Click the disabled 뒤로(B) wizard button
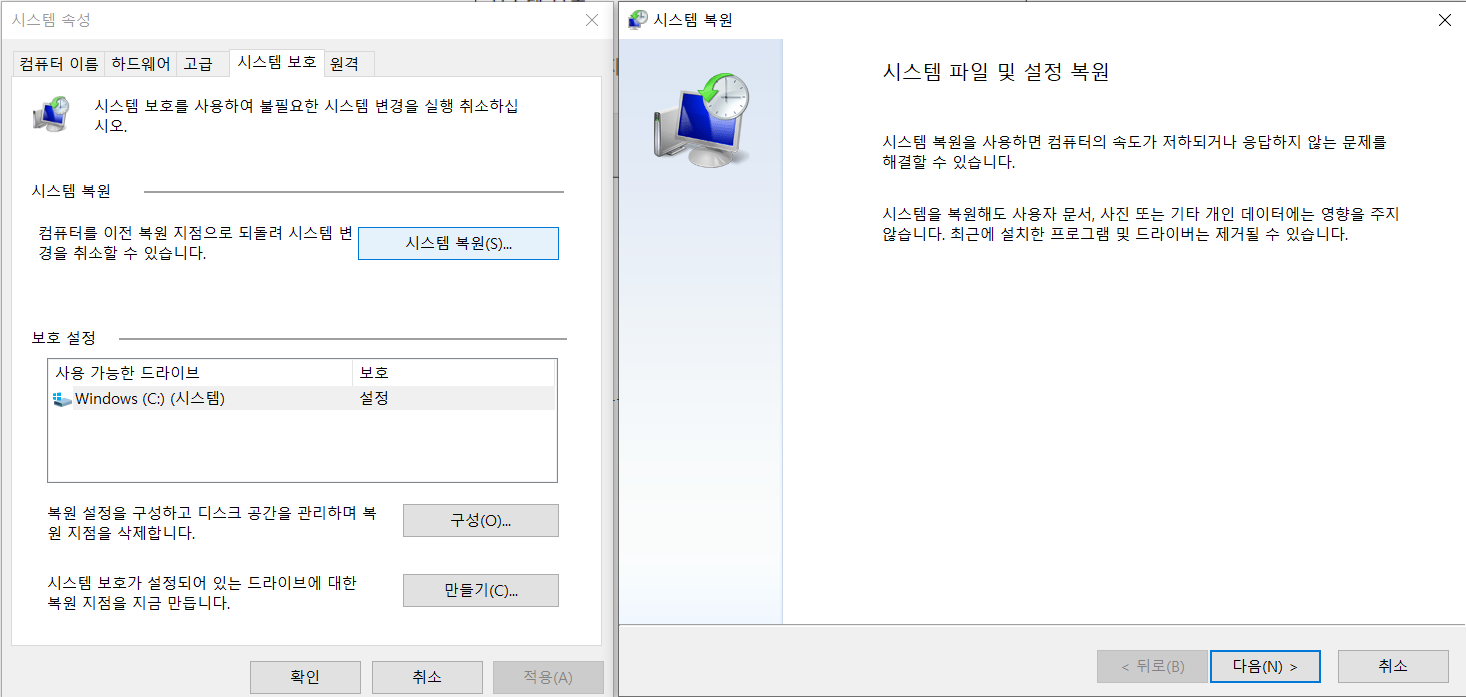 click(x=1152, y=666)
